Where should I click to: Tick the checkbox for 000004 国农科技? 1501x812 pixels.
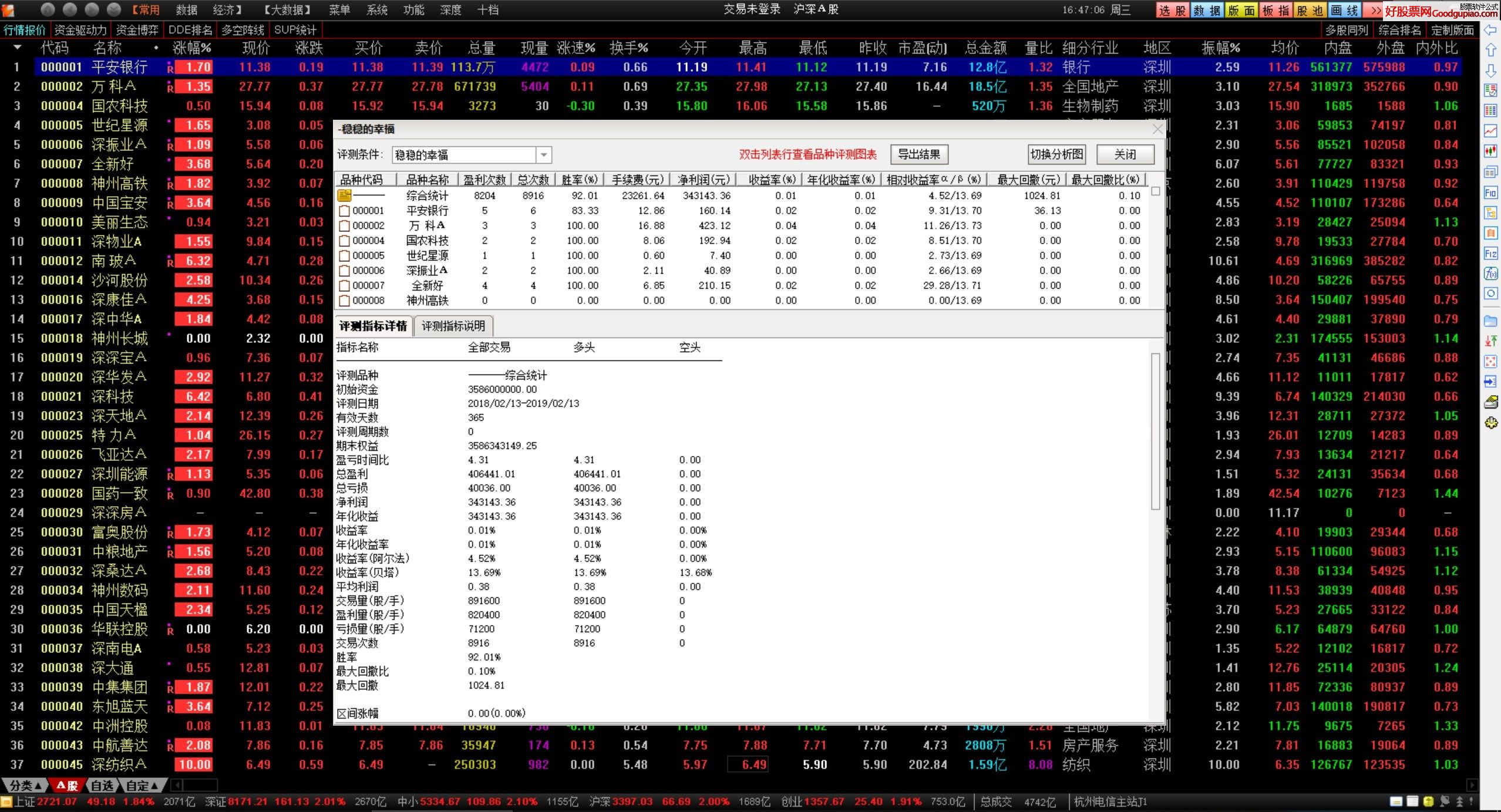(x=344, y=241)
